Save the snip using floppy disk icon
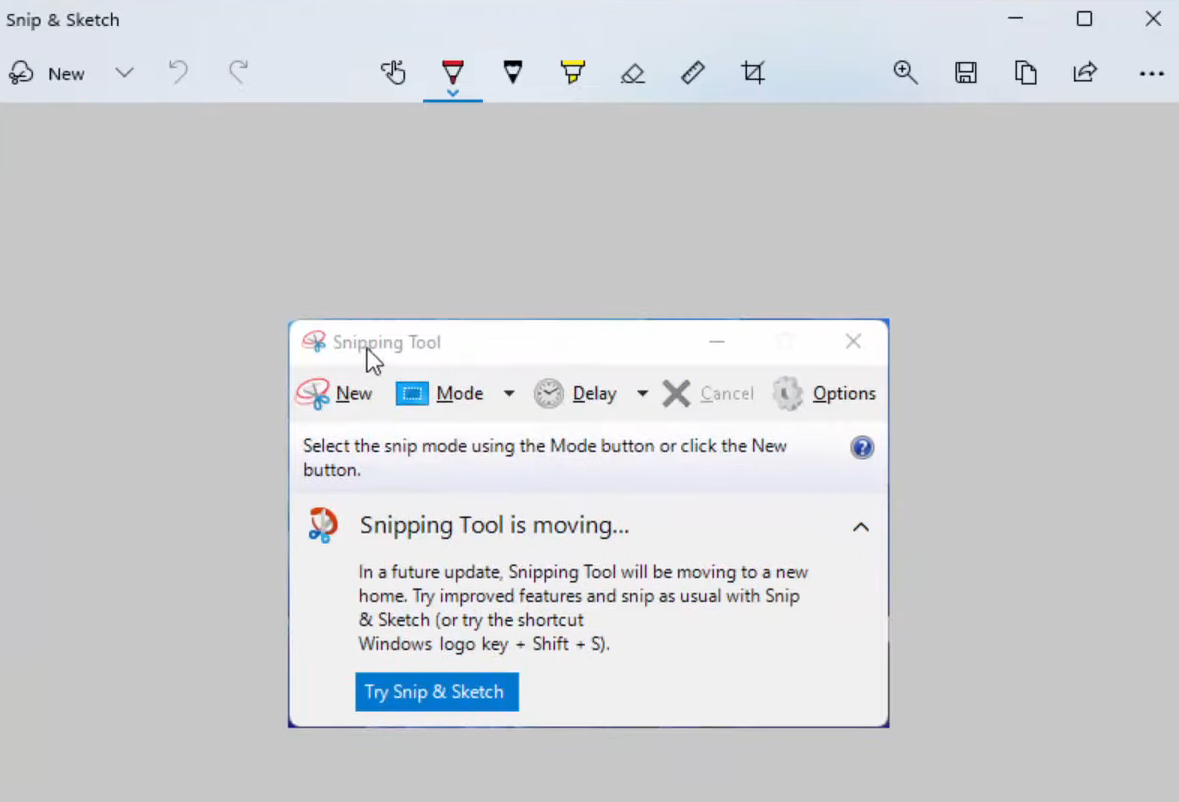This screenshot has width=1179, height=802. click(965, 73)
